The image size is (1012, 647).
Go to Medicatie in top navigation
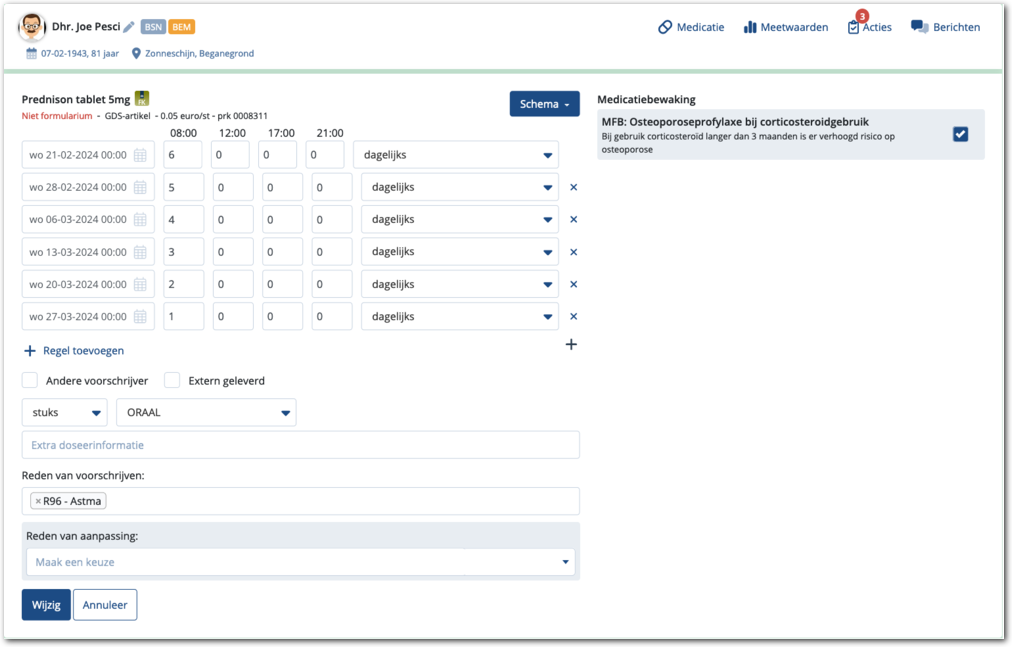click(691, 27)
